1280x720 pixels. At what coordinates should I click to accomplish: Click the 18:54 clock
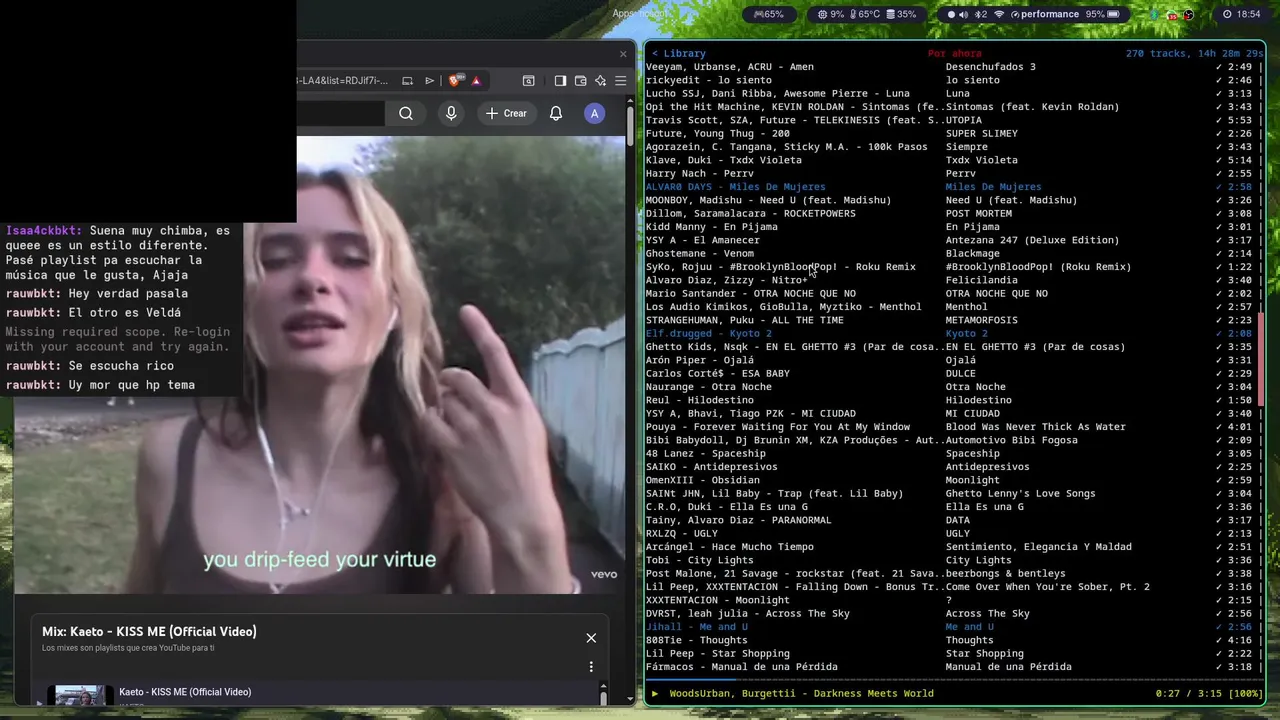click(1241, 14)
